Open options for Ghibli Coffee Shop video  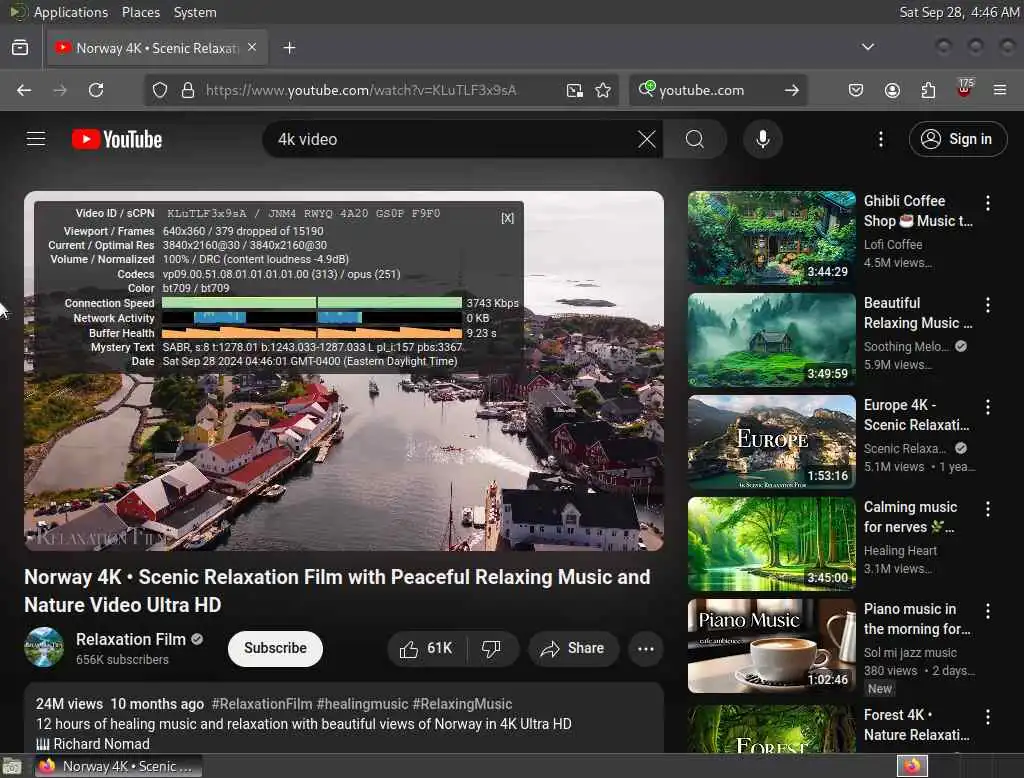(987, 203)
